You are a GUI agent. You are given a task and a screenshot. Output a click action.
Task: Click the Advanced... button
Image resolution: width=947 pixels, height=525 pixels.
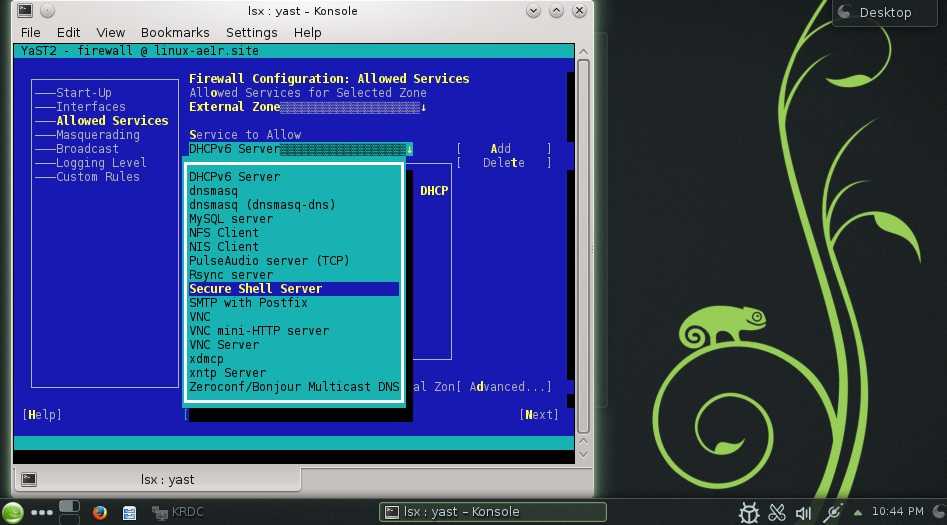(x=504, y=387)
